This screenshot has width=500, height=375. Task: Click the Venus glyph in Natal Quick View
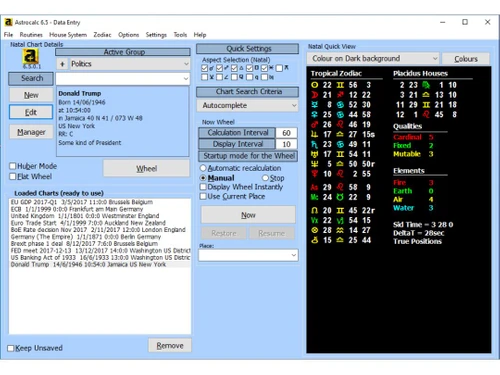pyautogui.click(x=314, y=115)
